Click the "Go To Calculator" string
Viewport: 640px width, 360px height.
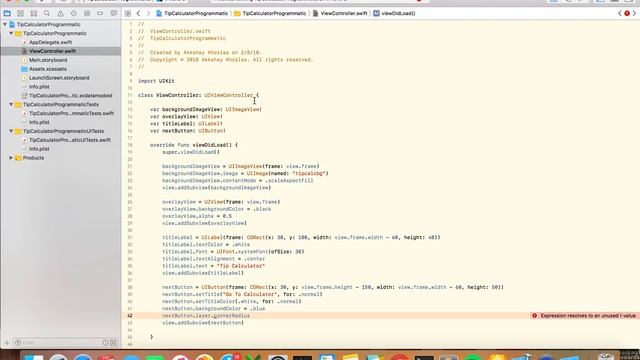click(x=249, y=294)
